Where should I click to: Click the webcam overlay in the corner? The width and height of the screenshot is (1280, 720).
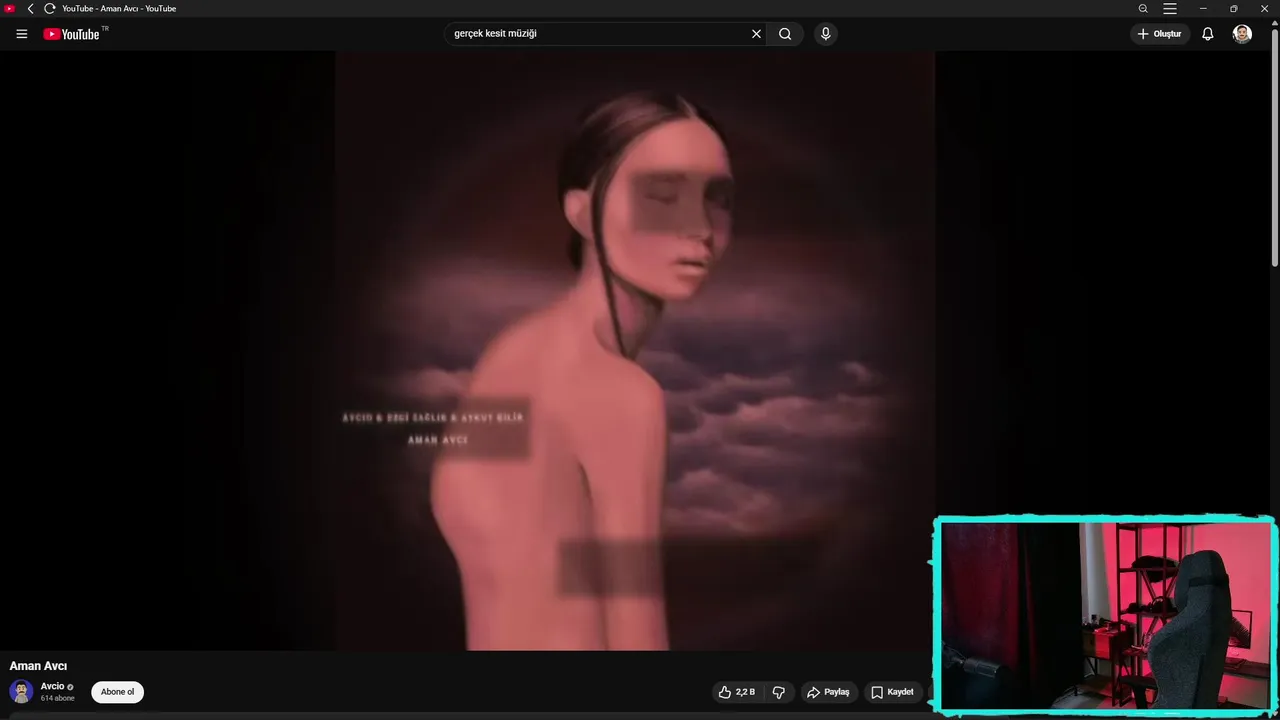[1105, 616]
